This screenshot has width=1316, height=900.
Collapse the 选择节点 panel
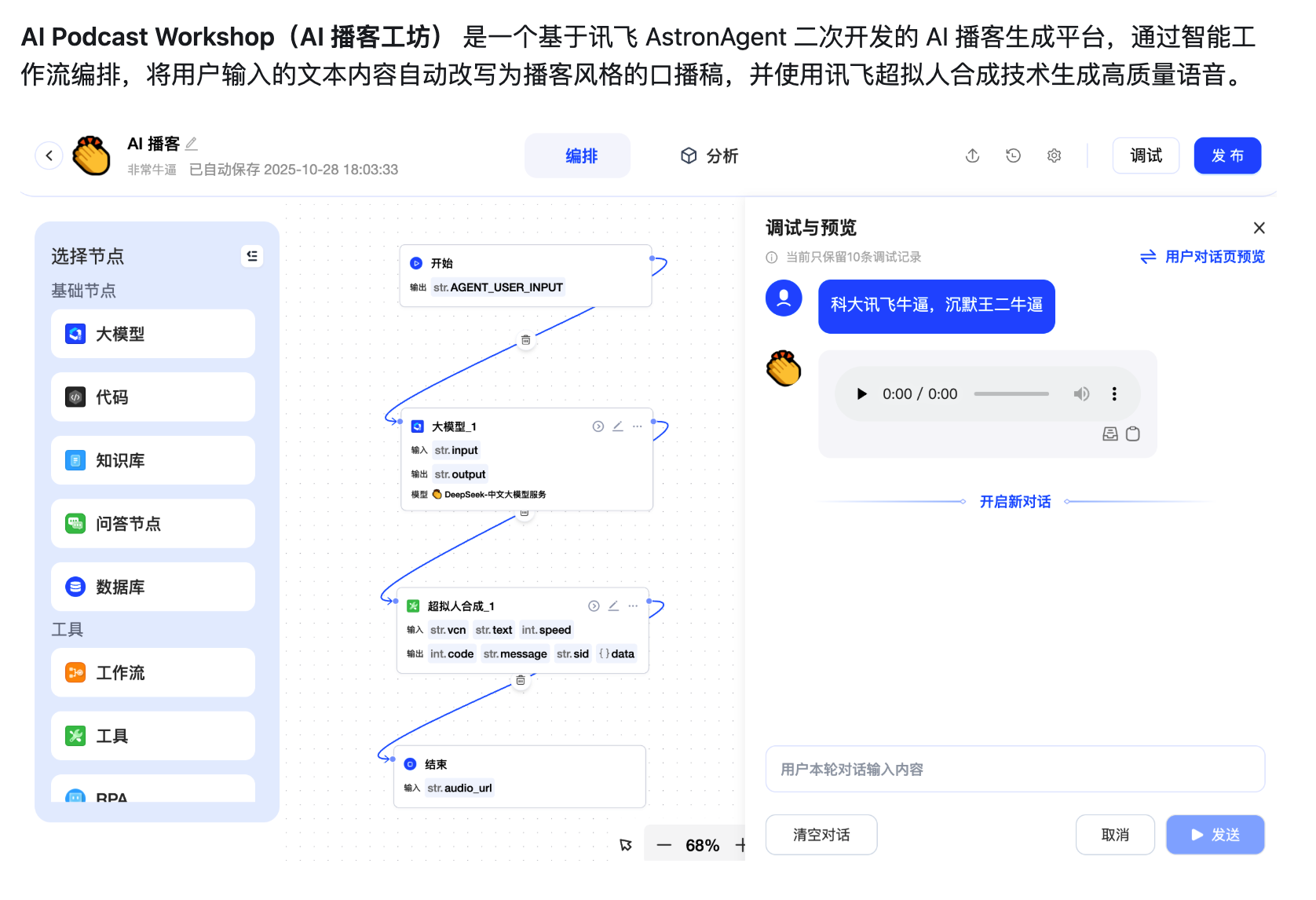(251, 256)
